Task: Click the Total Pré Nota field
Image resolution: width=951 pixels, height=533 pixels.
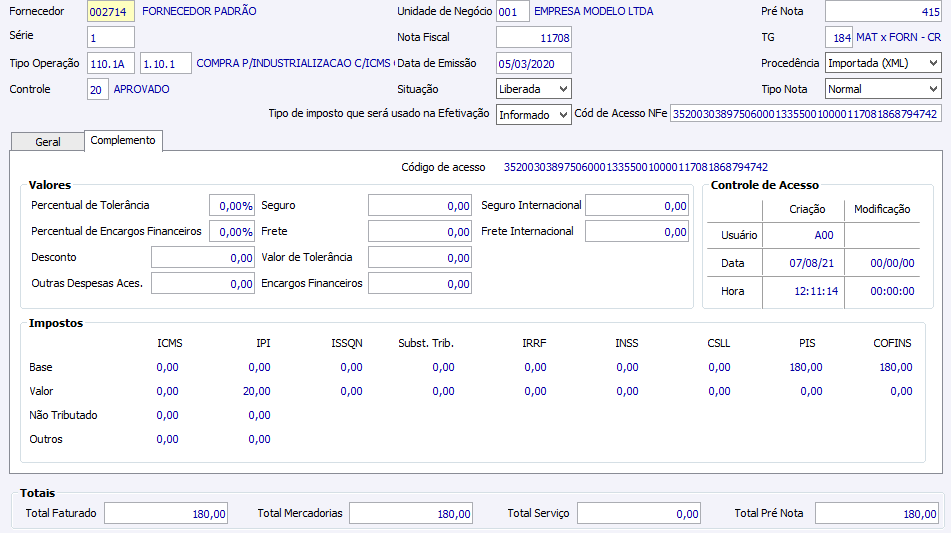Action: tap(877, 514)
